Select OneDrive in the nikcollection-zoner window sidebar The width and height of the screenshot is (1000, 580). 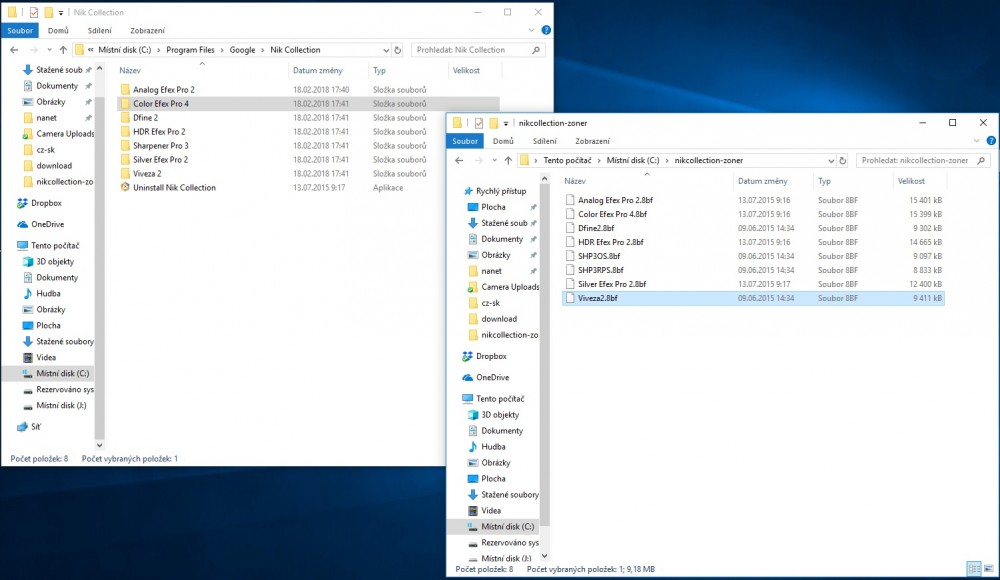(492, 377)
